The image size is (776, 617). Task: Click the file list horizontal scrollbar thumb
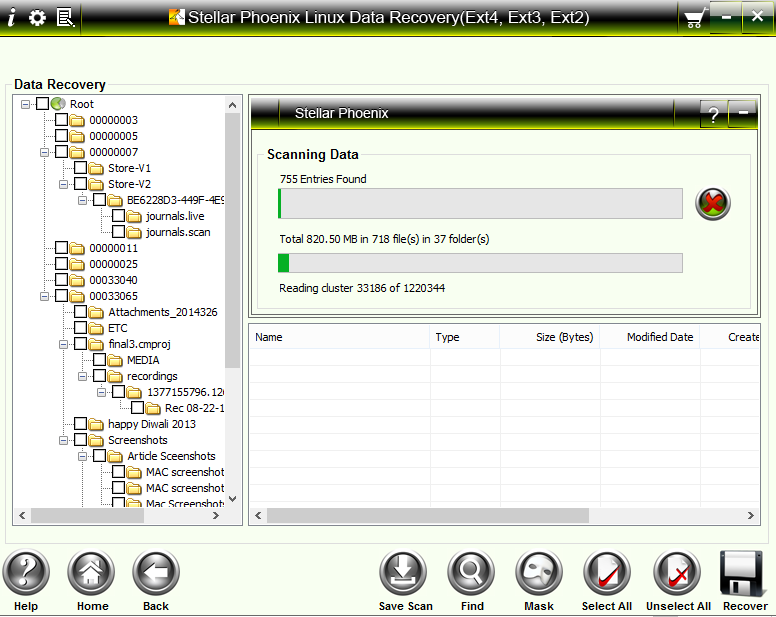coord(428,516)
